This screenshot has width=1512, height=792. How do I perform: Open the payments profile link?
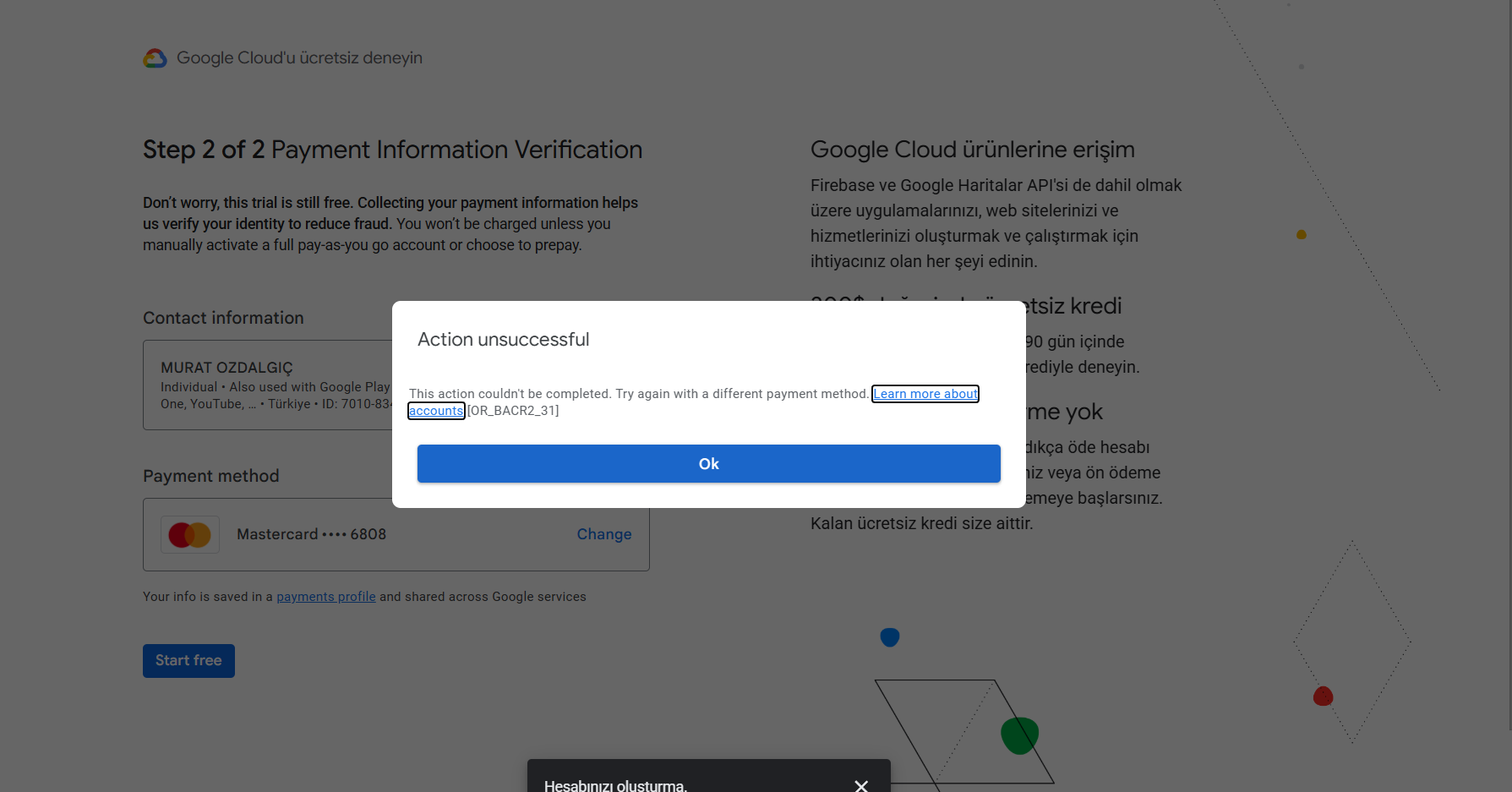click(326, 597)
